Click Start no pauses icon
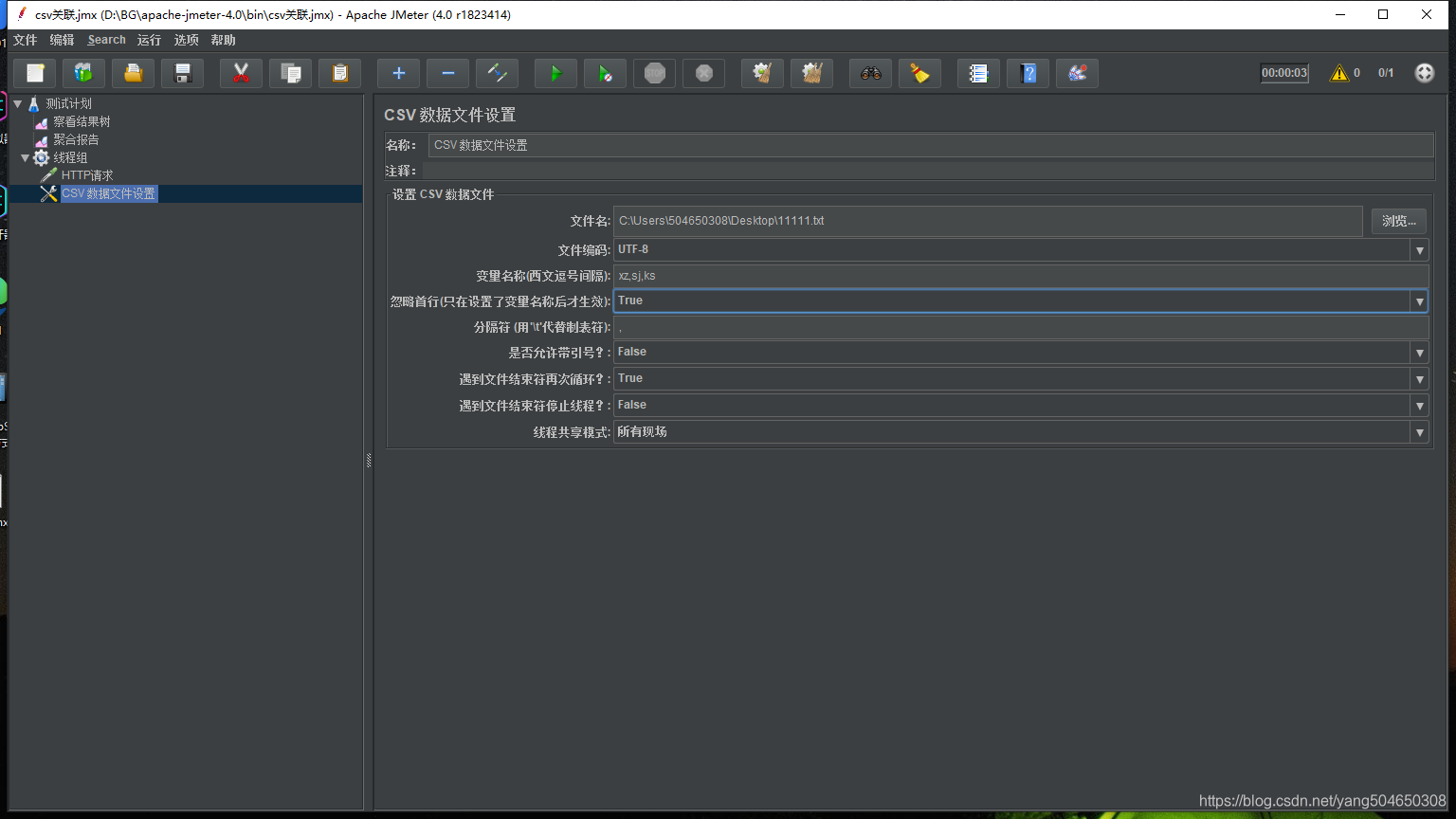 (x=606, y=73)
